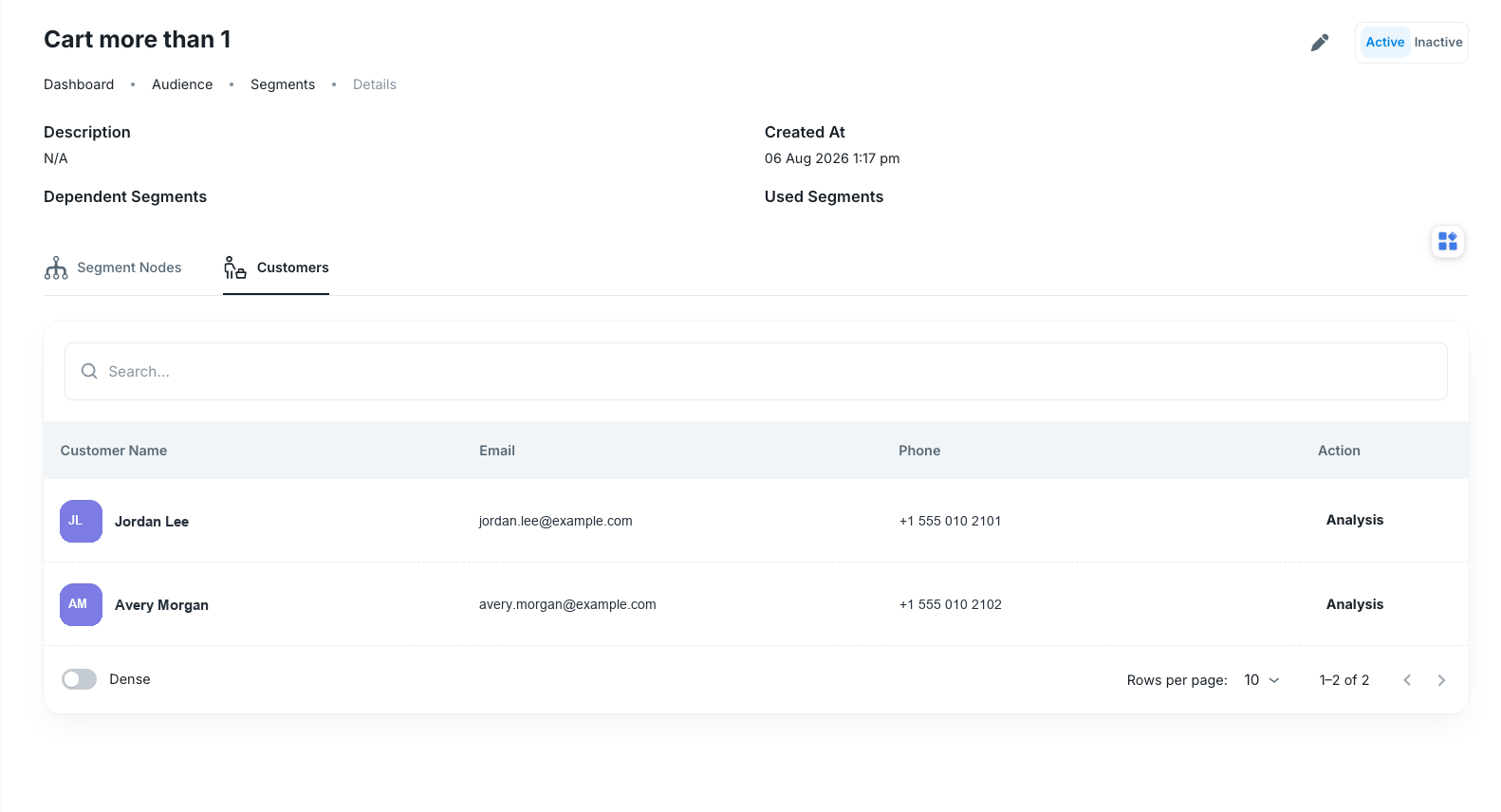The image size is (1501, 812).
Task: Click the pencil edit icon
Action: (1320, 43)
